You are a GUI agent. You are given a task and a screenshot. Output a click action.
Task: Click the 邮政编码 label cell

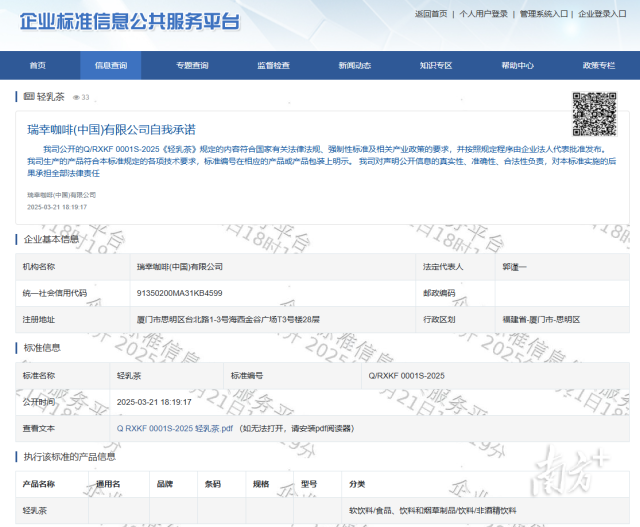[455, 293]
